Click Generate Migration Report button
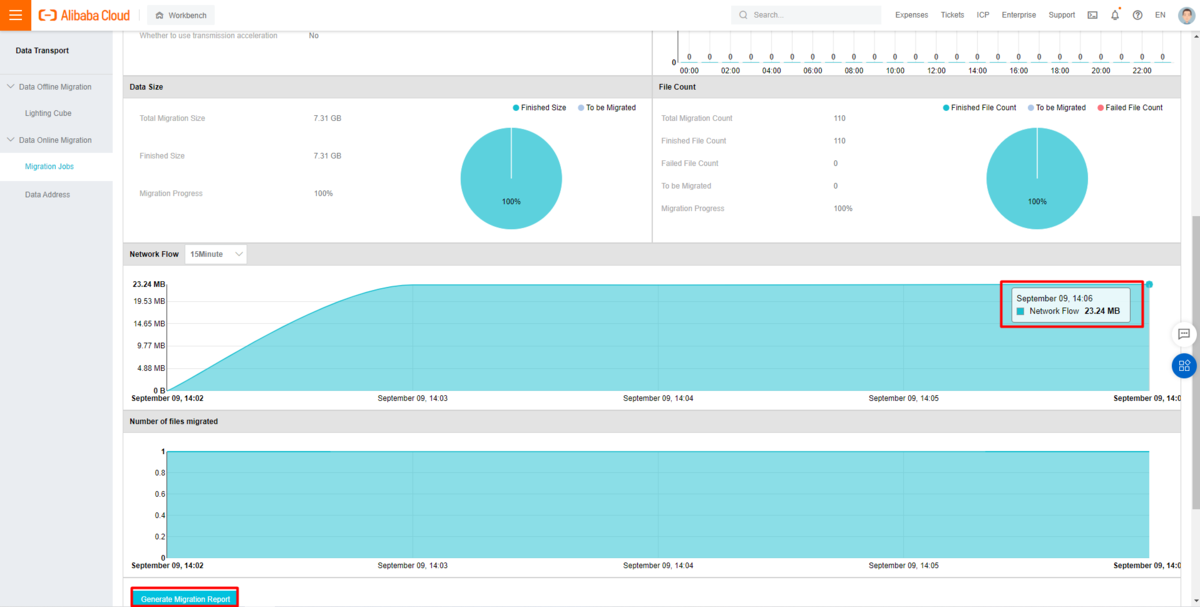 [185, 599]
